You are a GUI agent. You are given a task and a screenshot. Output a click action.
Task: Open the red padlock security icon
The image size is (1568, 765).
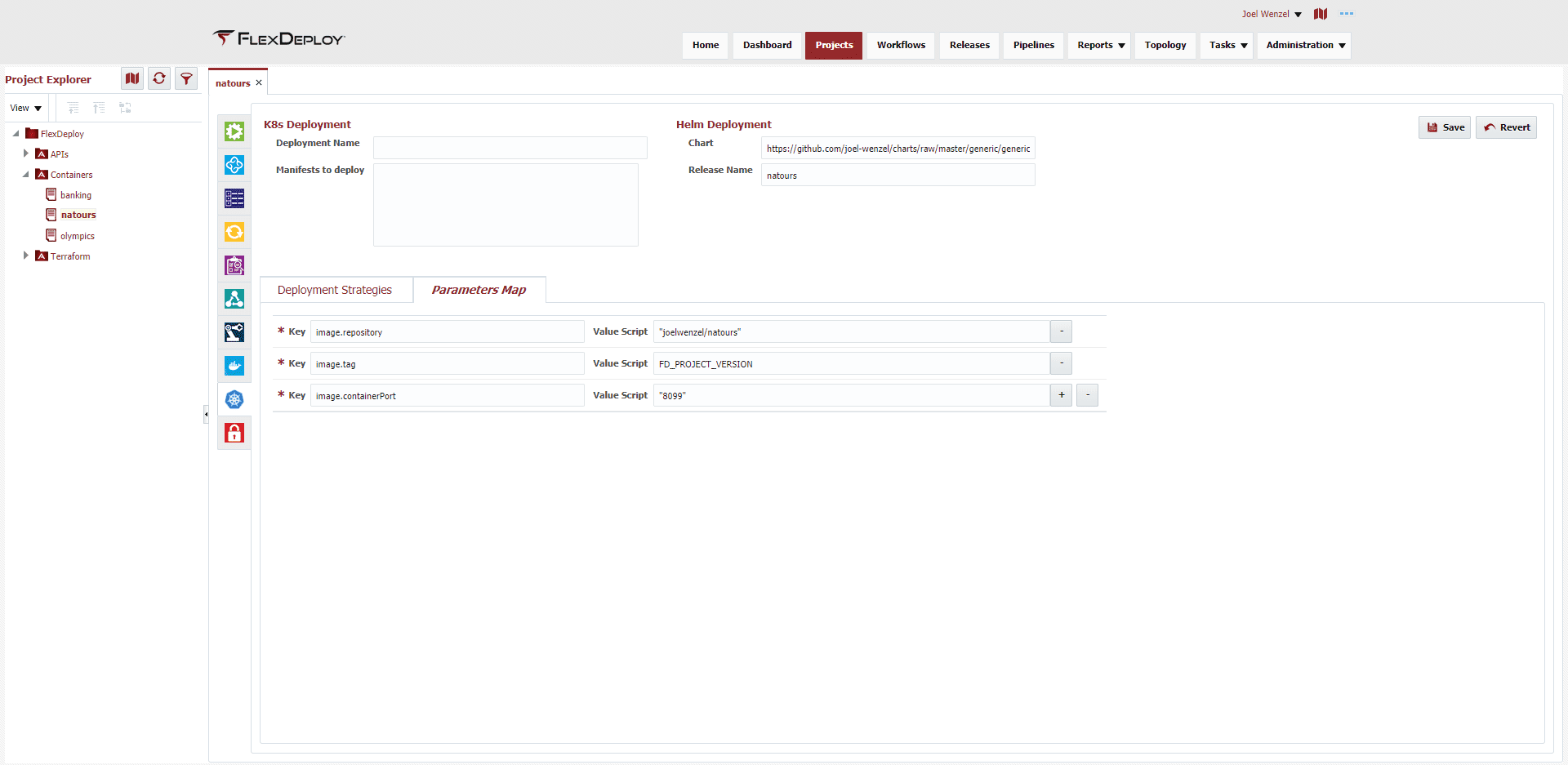click(234, 433)
